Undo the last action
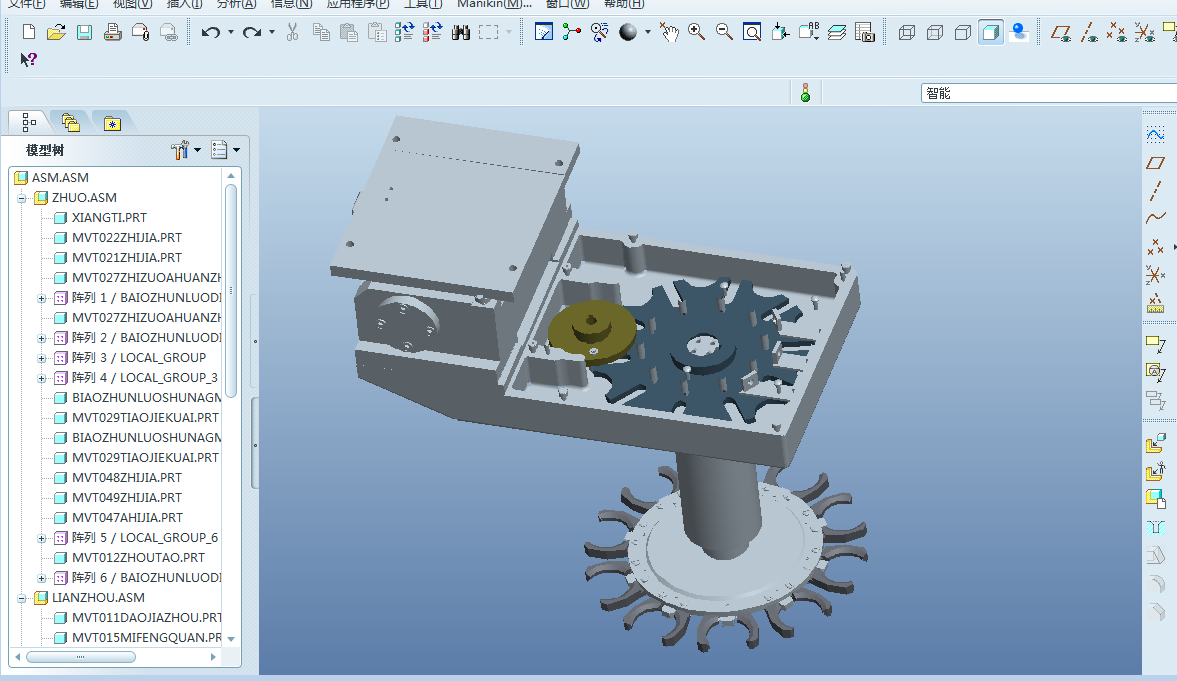The image size is (1177, 681). [211, 32]
